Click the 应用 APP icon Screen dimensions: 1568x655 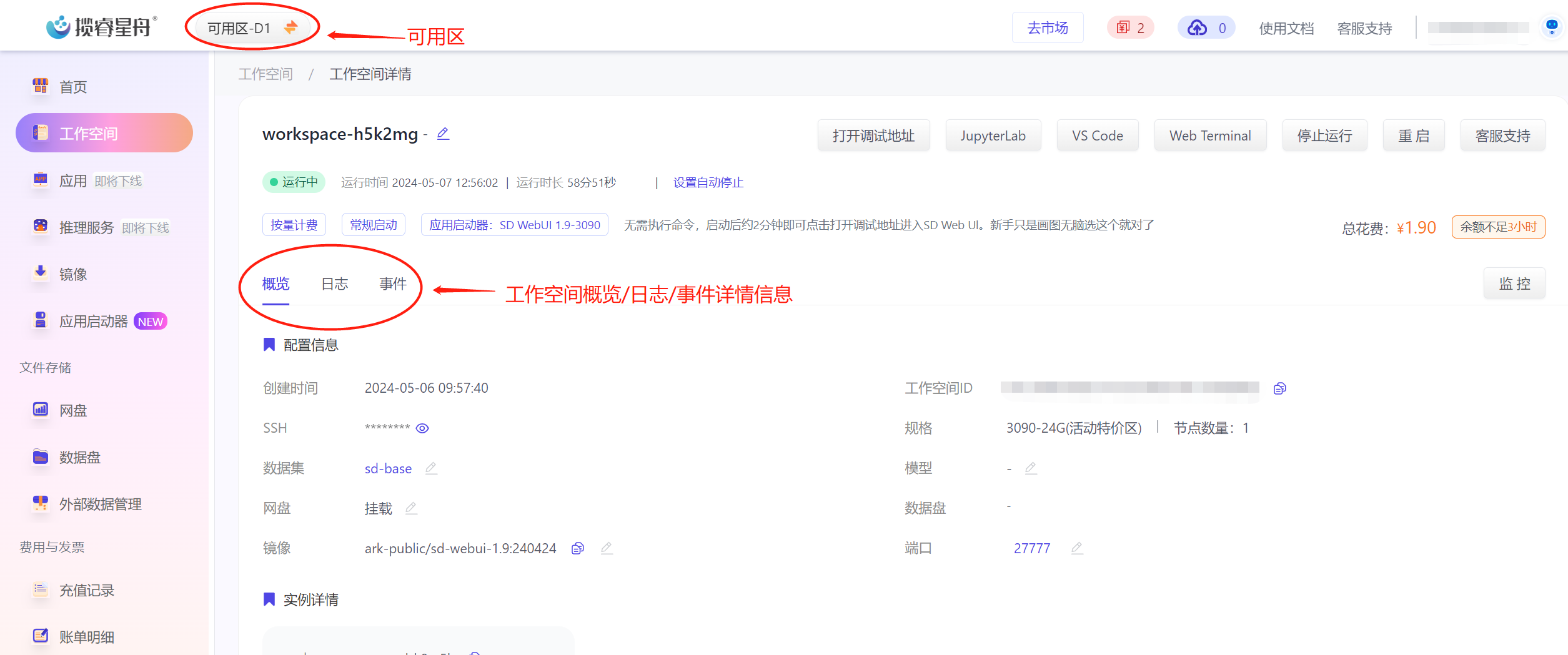pos(41,180)
